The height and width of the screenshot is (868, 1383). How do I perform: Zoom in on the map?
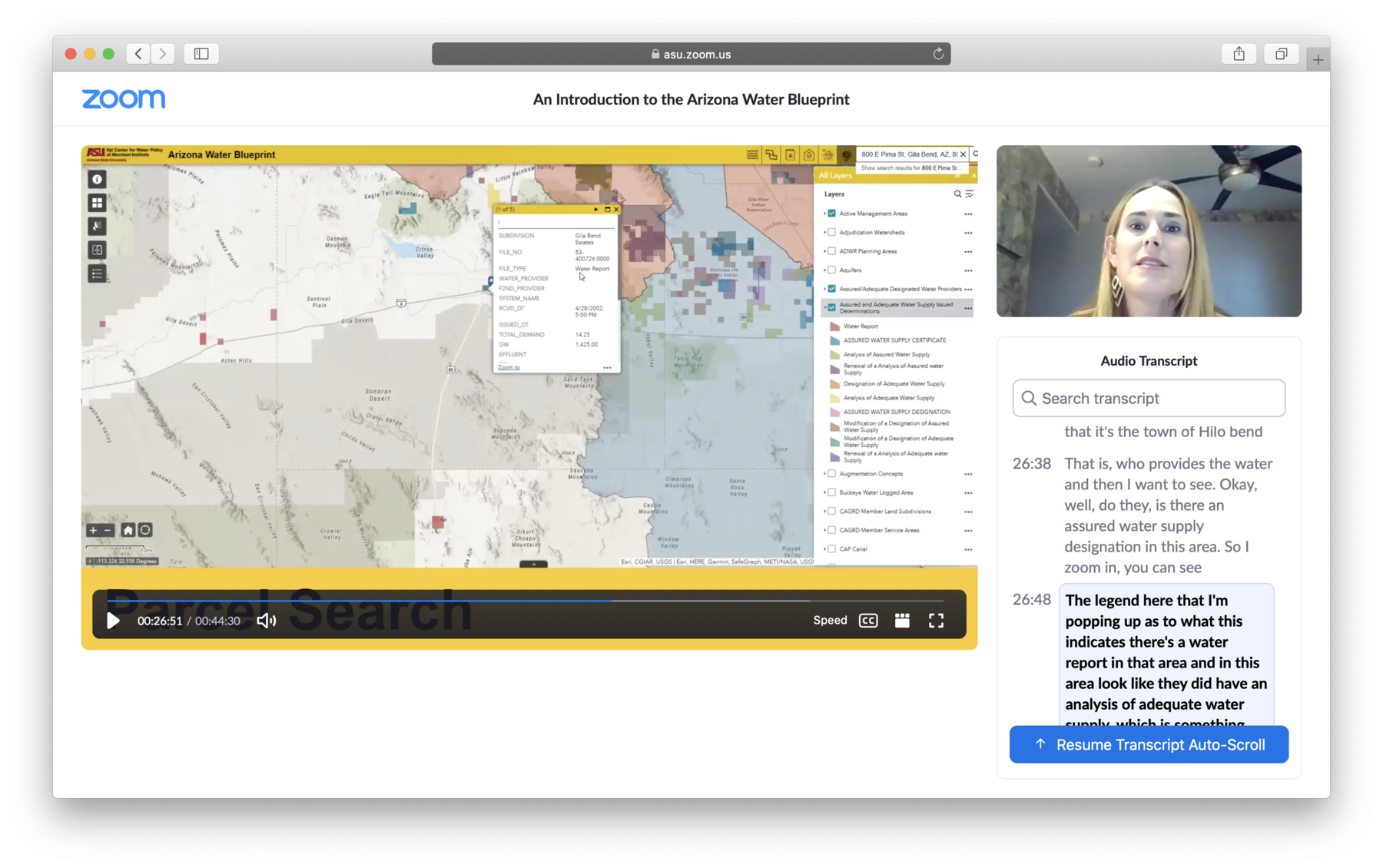click(x=93, y=530)
